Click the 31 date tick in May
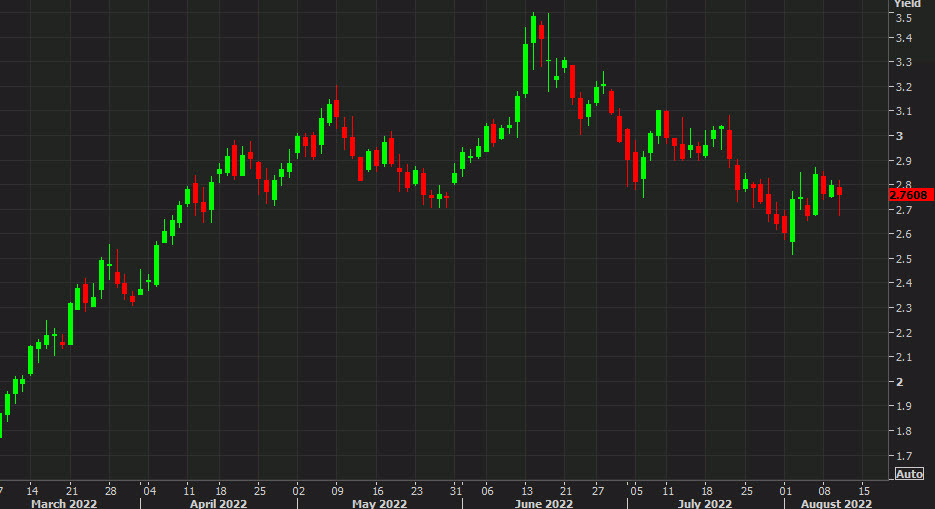Screen dimensions: 935x509 point(456,491)
